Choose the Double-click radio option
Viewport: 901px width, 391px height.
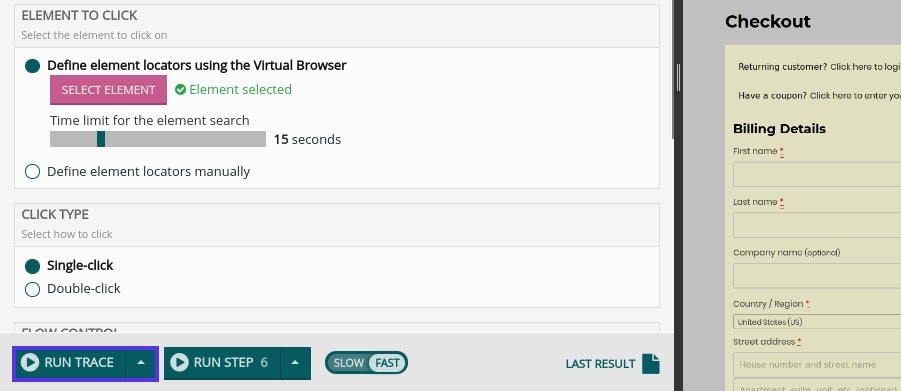point(33,289)
